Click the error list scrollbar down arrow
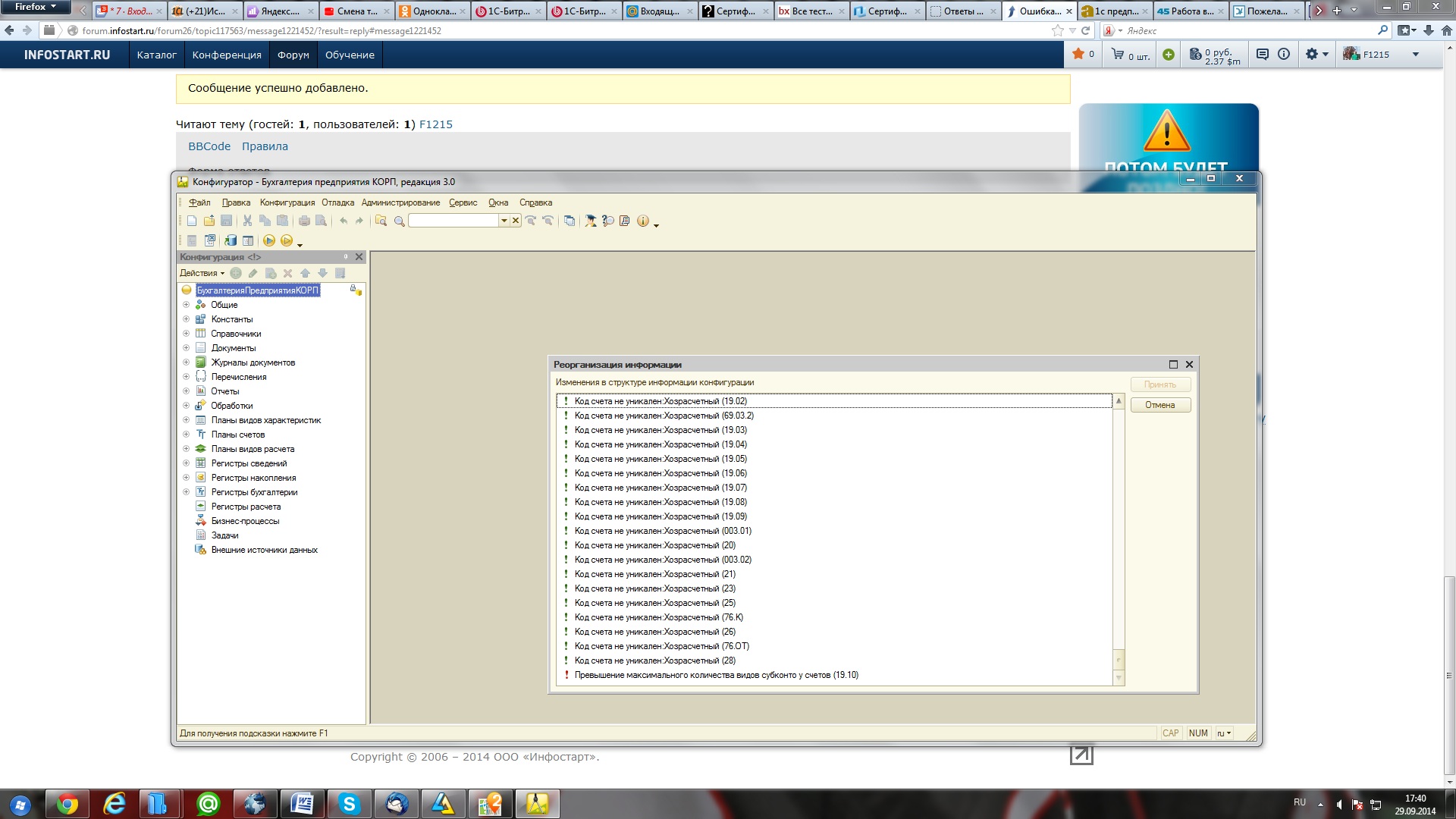The image size is (1456, 819). coord(1119,677)
